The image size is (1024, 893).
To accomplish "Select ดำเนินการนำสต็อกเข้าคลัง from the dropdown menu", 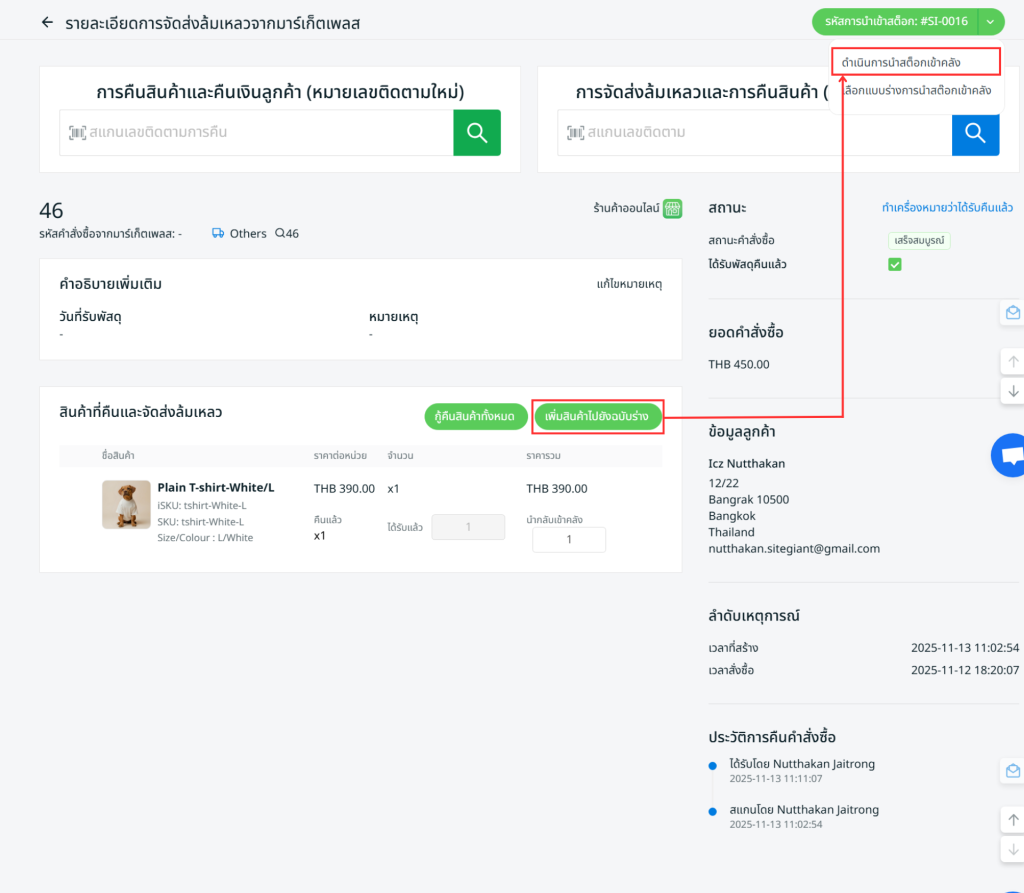I will 915,62.
